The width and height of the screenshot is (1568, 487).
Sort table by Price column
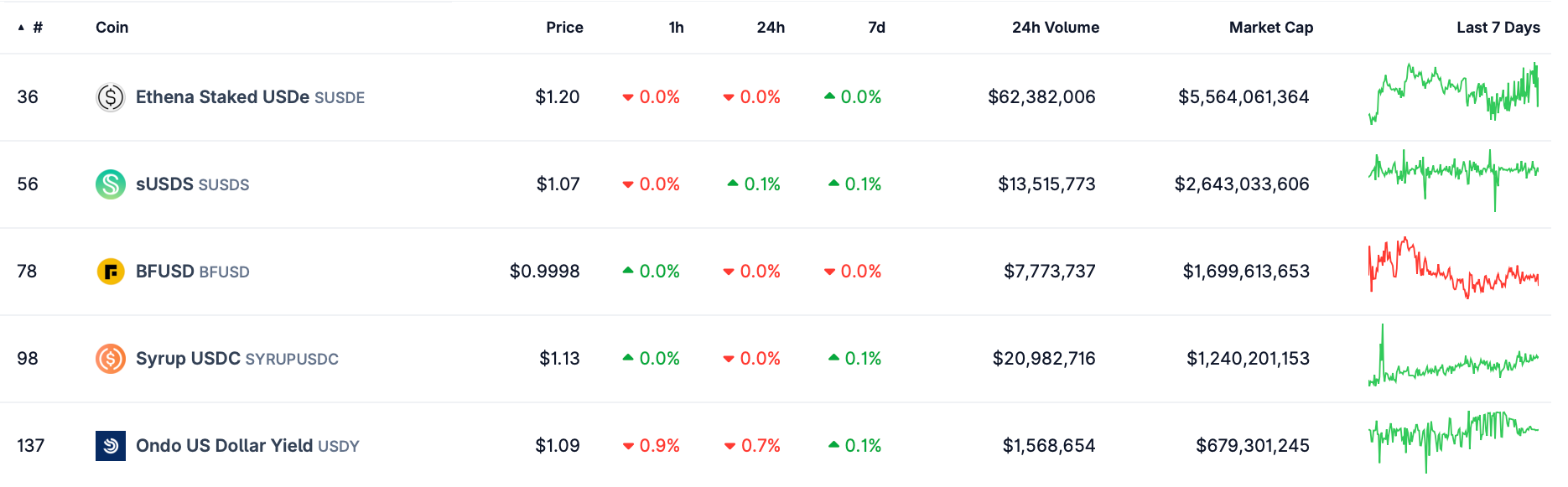(x=564, y=28)
